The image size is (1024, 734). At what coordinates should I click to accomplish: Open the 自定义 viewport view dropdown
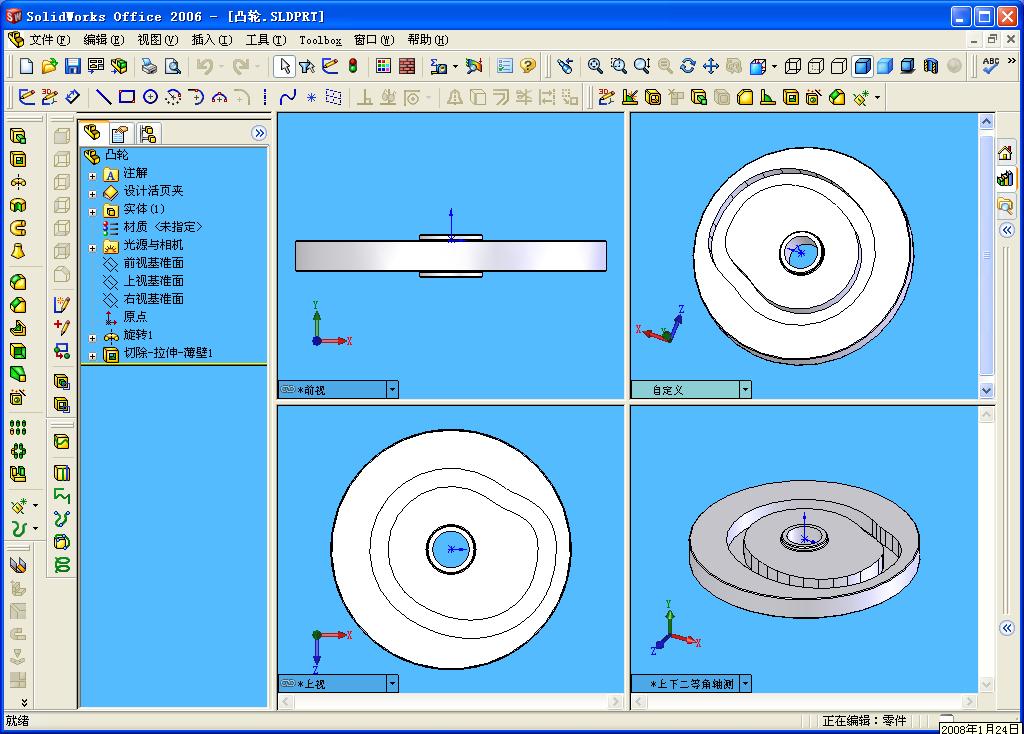pos(745,390)
